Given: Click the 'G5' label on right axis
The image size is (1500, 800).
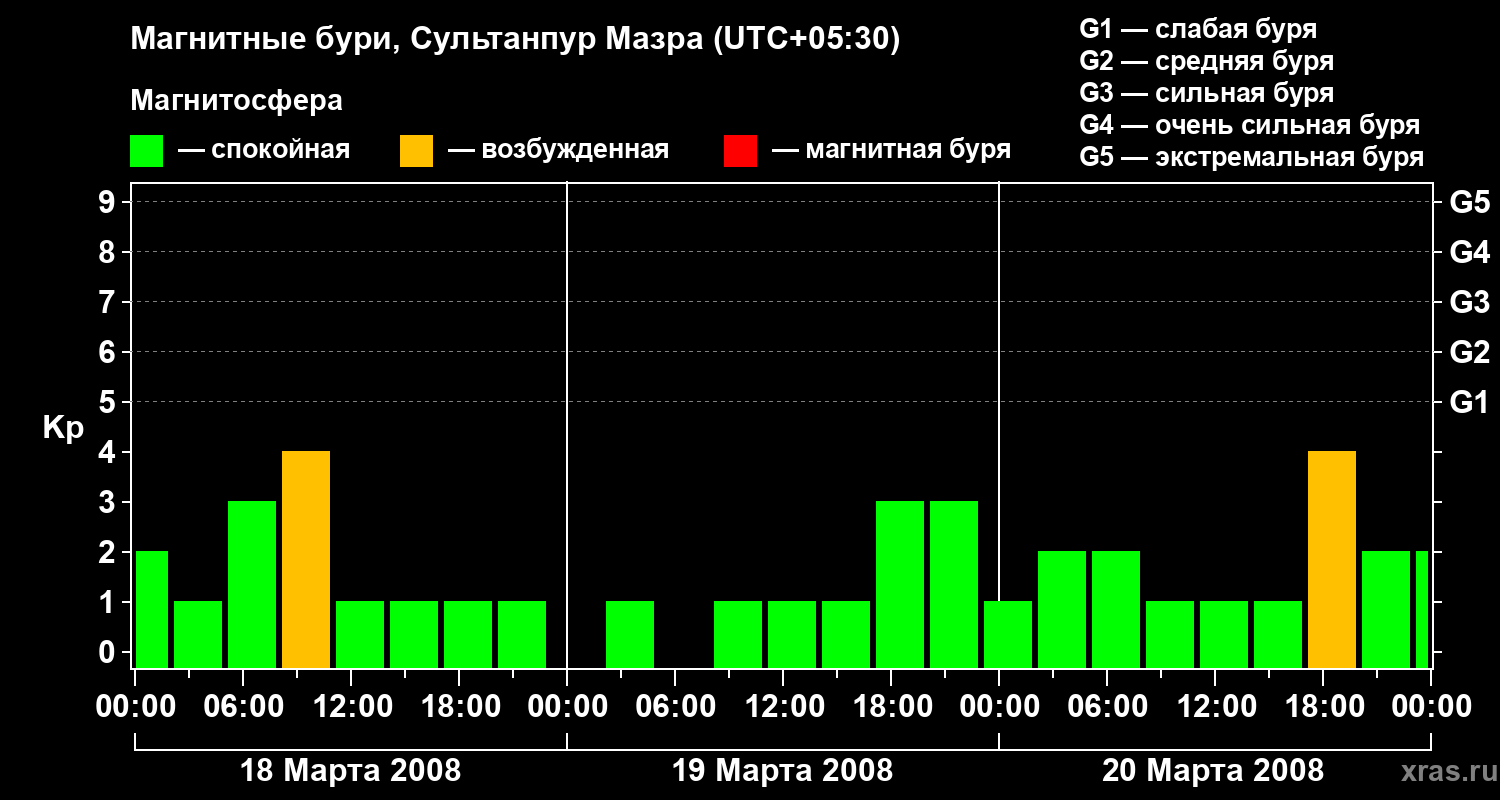Looking at the screenshot, I should coord(1470,202).
